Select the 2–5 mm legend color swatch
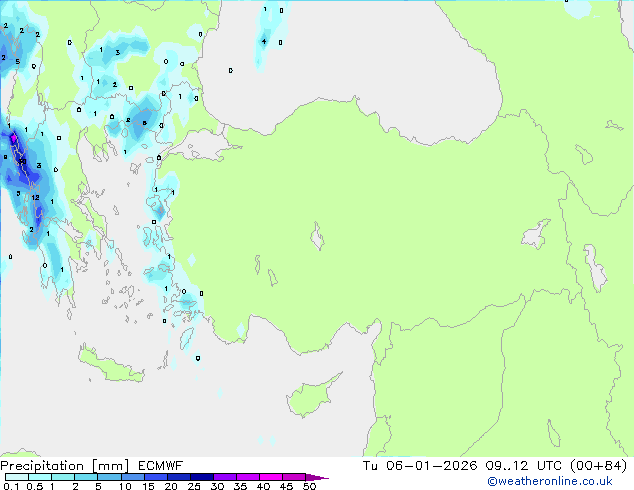The width and height of the screenshot is (634, 490). tap(86, 477)
